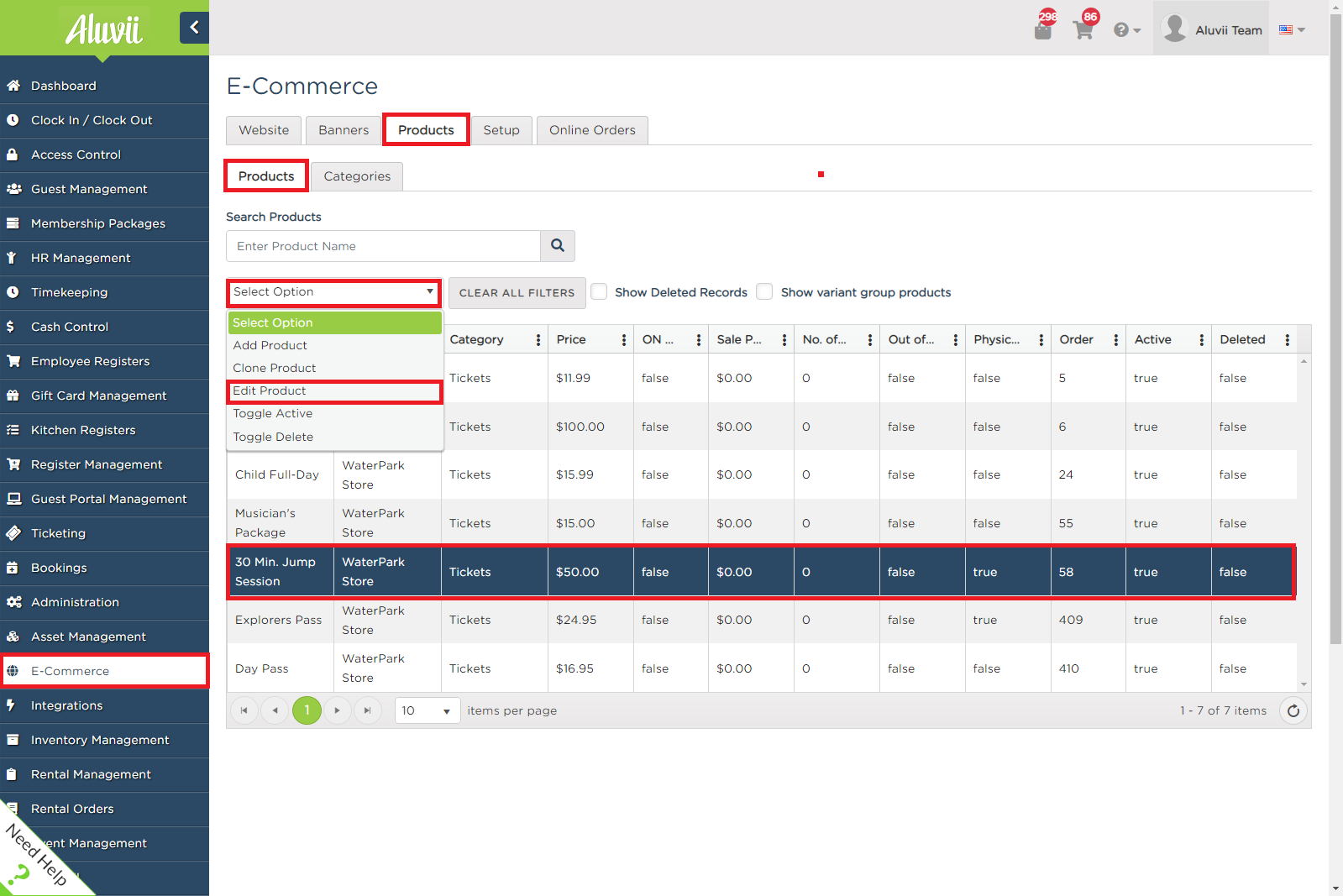Click the Administration gears icon
The height and width of the screenshot is (896, 1343).
tap(13, 602)
